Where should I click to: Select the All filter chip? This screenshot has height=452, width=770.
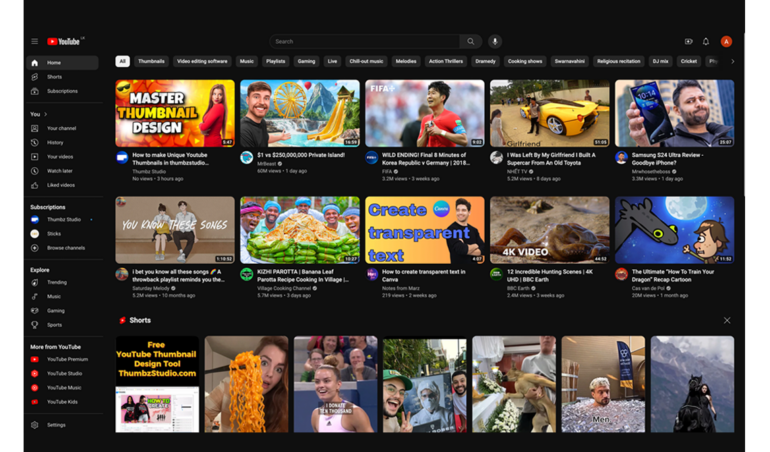[122, 61]
